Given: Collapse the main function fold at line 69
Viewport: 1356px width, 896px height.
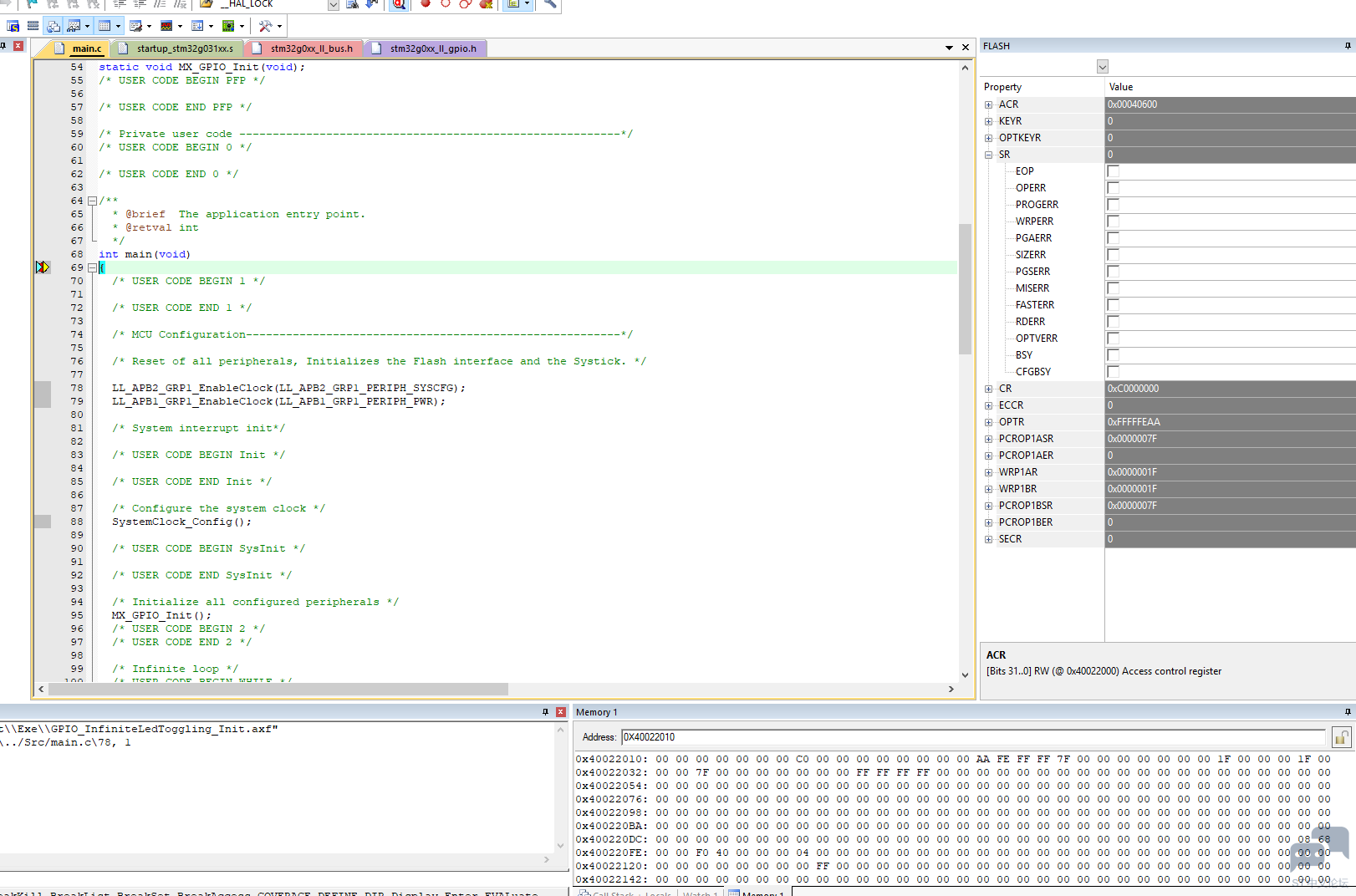Looking at the screenshot, I should pyautogui.click(x=92, y=267).
